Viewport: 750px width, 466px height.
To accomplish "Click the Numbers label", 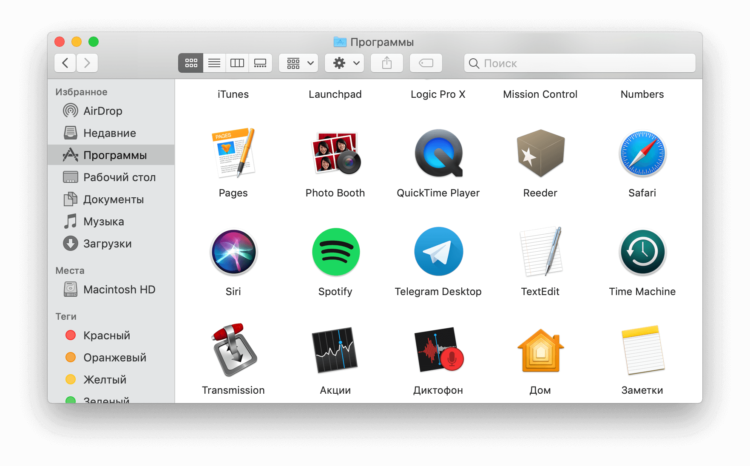I will point(642,94).
